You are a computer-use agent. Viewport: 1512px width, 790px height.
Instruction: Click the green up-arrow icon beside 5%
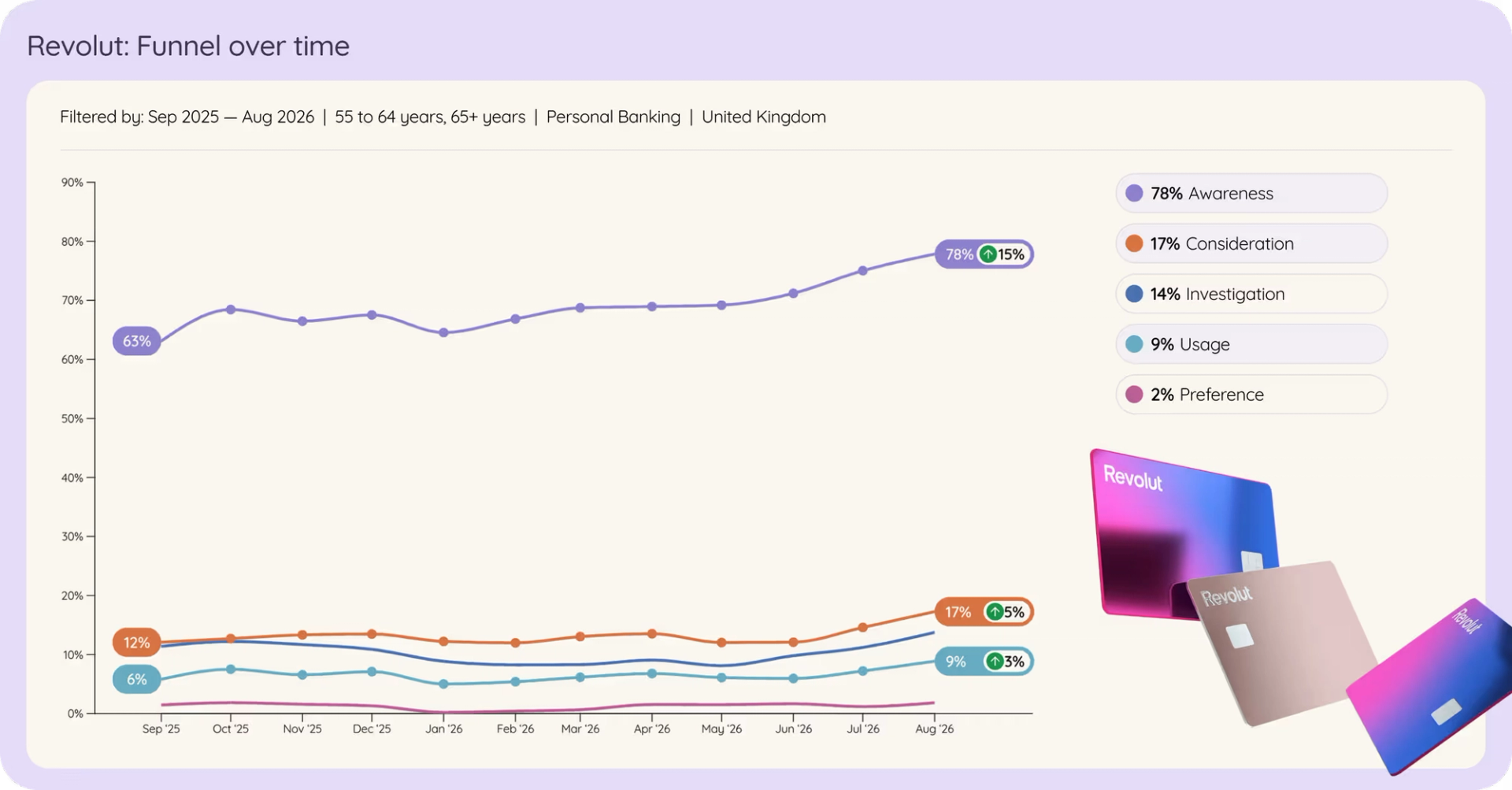tap(995, 612)
